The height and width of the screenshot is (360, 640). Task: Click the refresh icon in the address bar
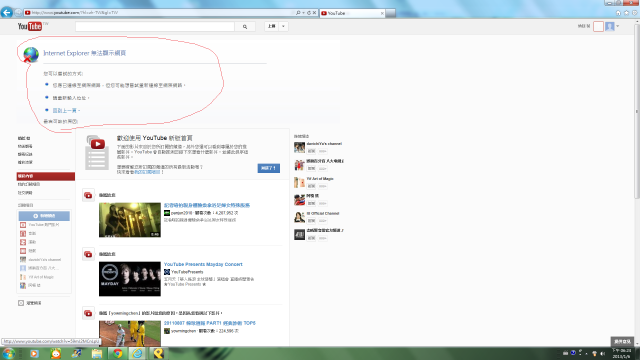(x=309, y=13)
